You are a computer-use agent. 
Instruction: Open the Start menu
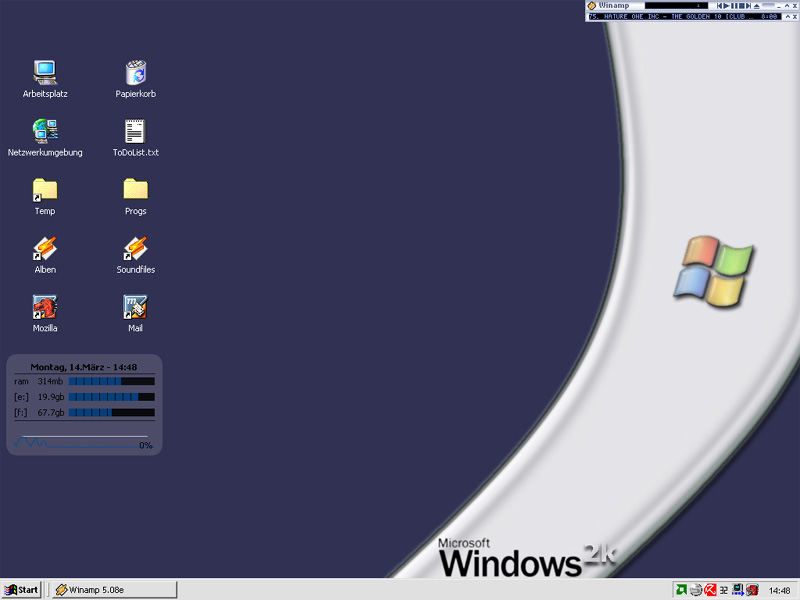click(21, 590)
